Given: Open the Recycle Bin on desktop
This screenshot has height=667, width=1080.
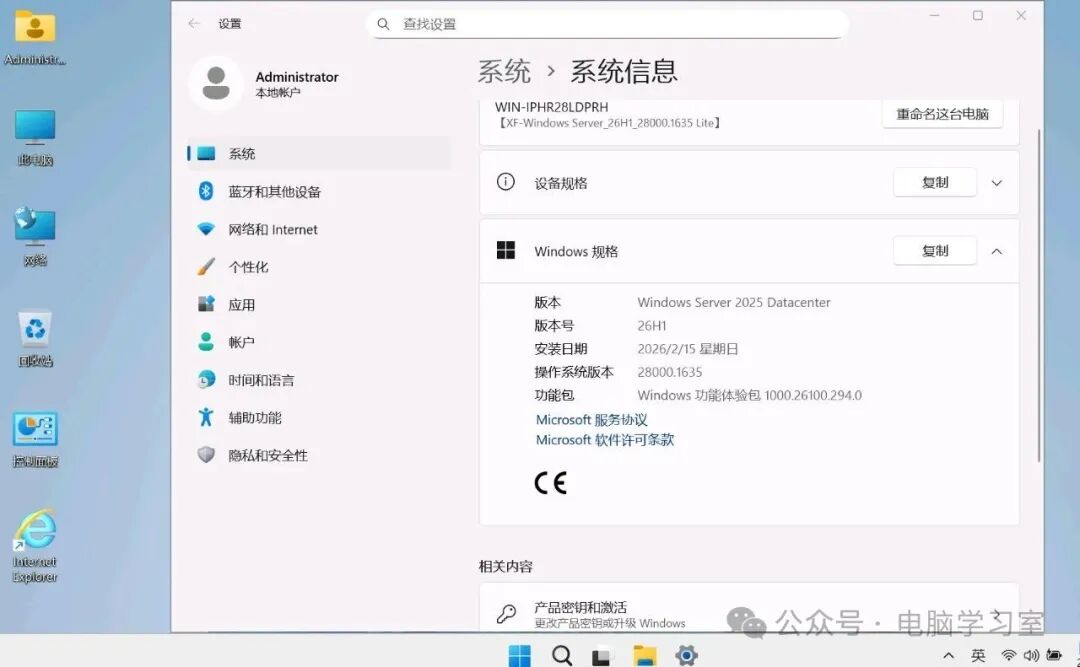Looking at the screenshot, I should 35,330.
